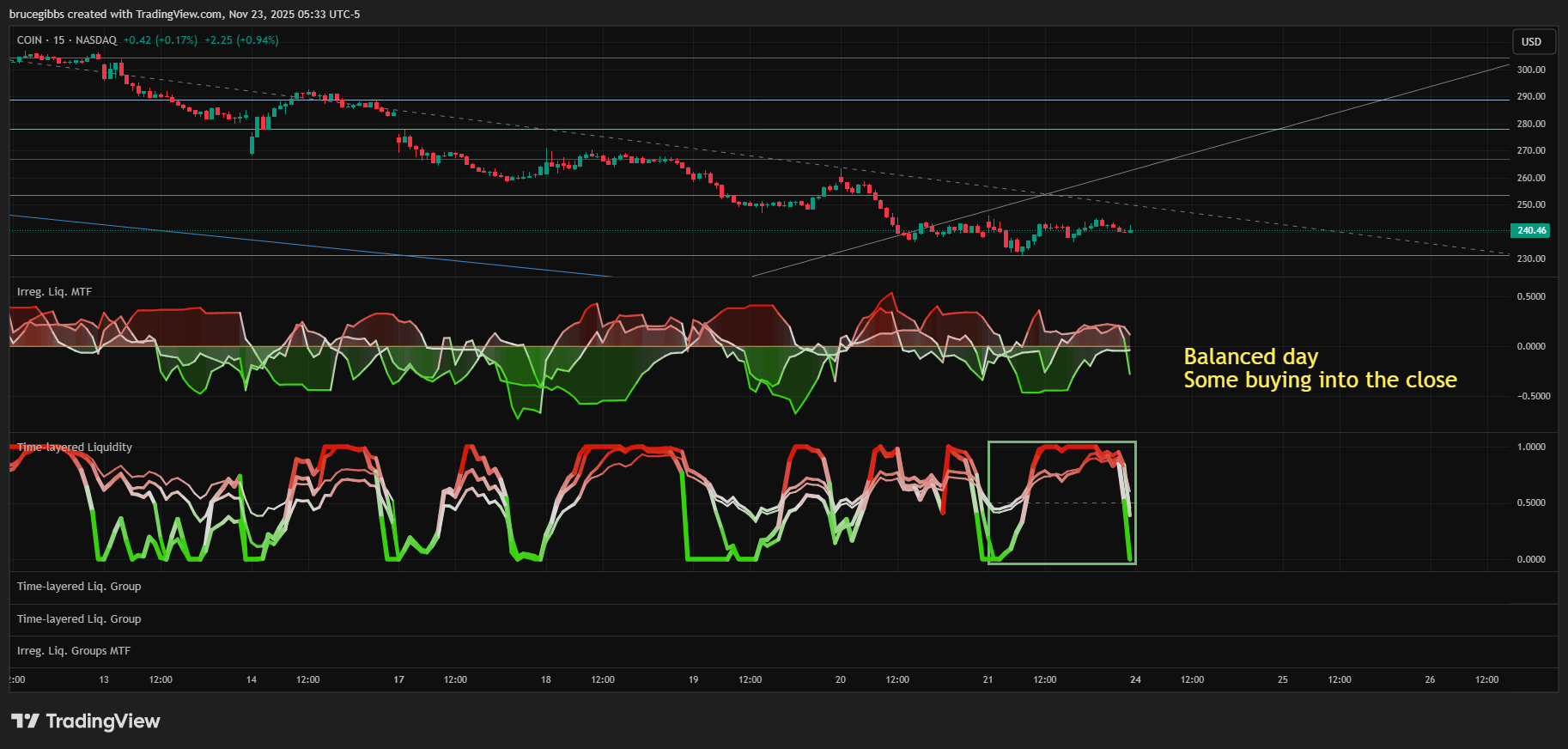1568x749 pixels.
Task: Click the yellow 'Balanced day' text annotation
Action: [1250, 356]
